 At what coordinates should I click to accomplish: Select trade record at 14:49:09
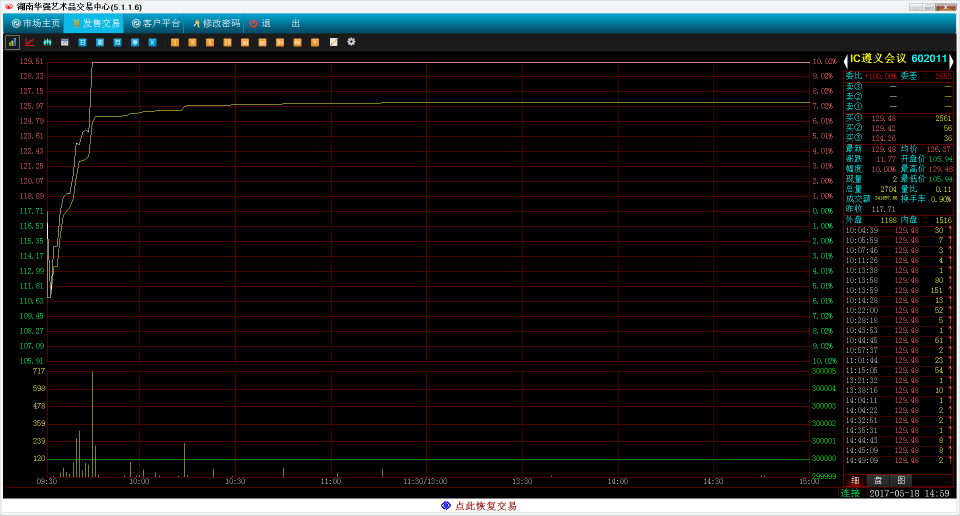click(899, 460)
